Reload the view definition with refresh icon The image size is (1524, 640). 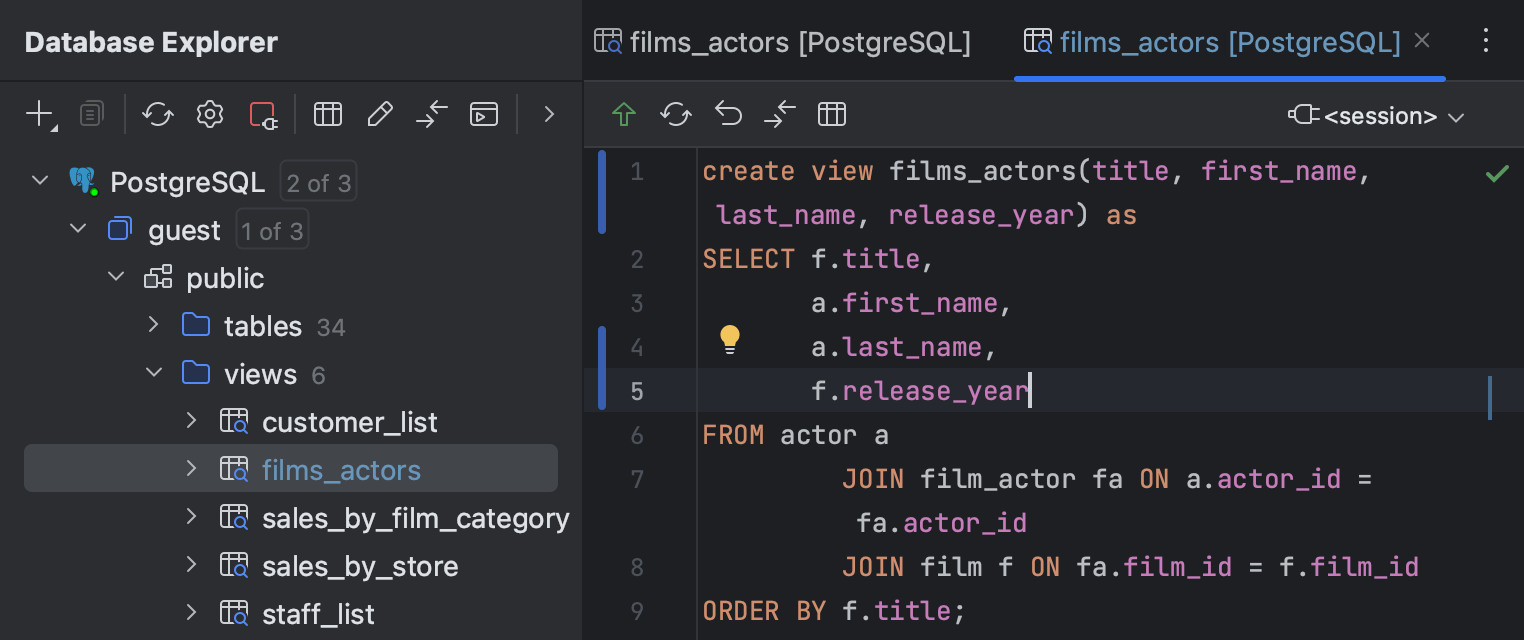(675, 114)
